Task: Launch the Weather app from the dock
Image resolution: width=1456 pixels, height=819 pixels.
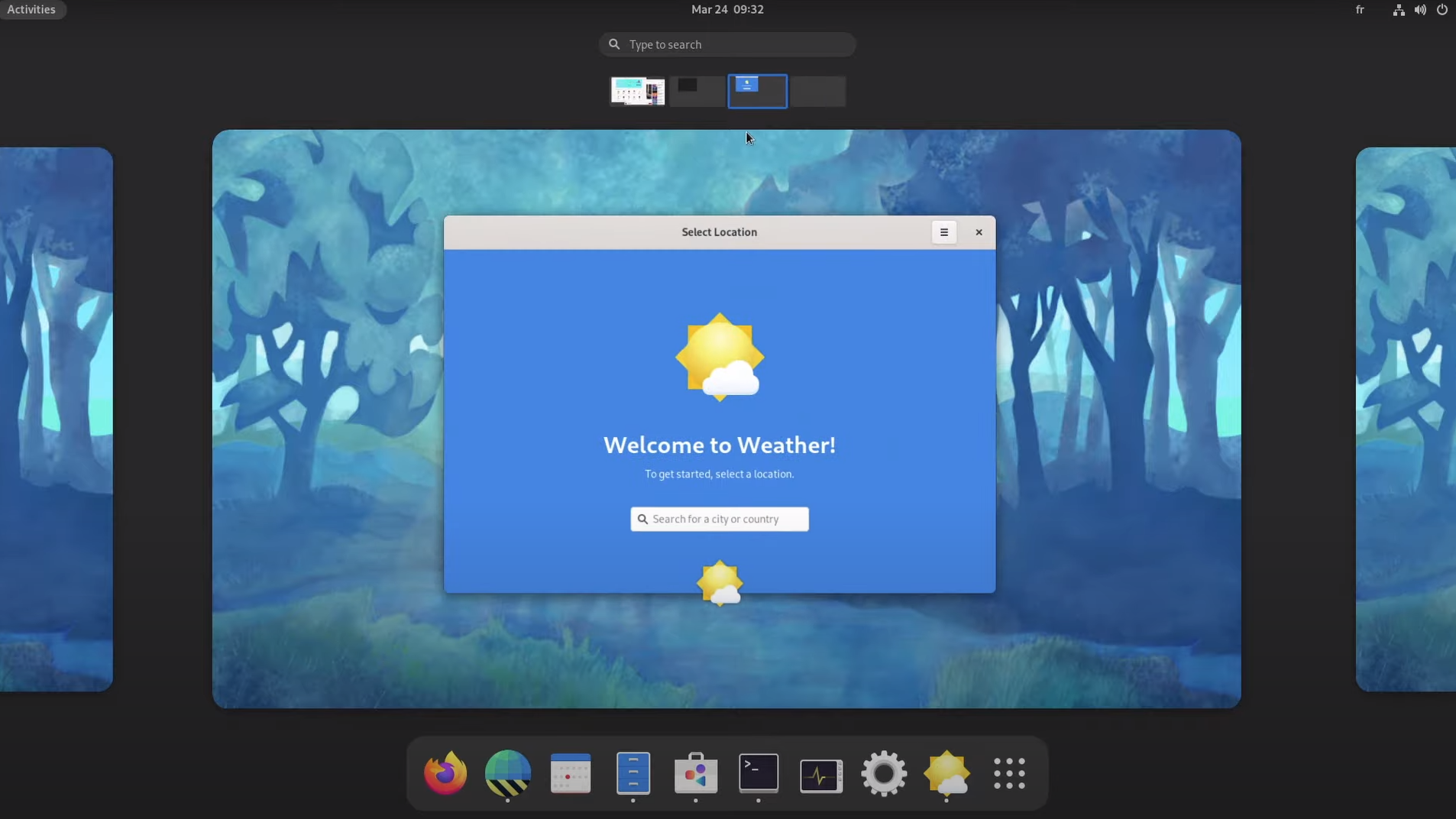Action: (946, 773)
